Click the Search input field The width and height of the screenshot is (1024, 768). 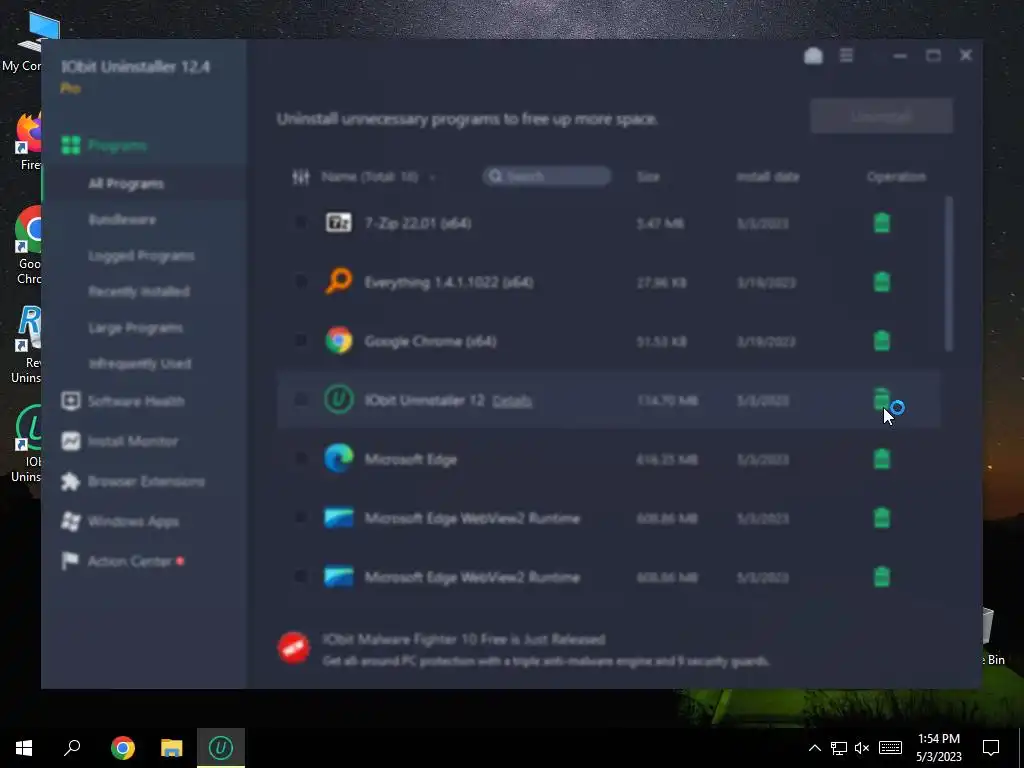tap(547, 176)
